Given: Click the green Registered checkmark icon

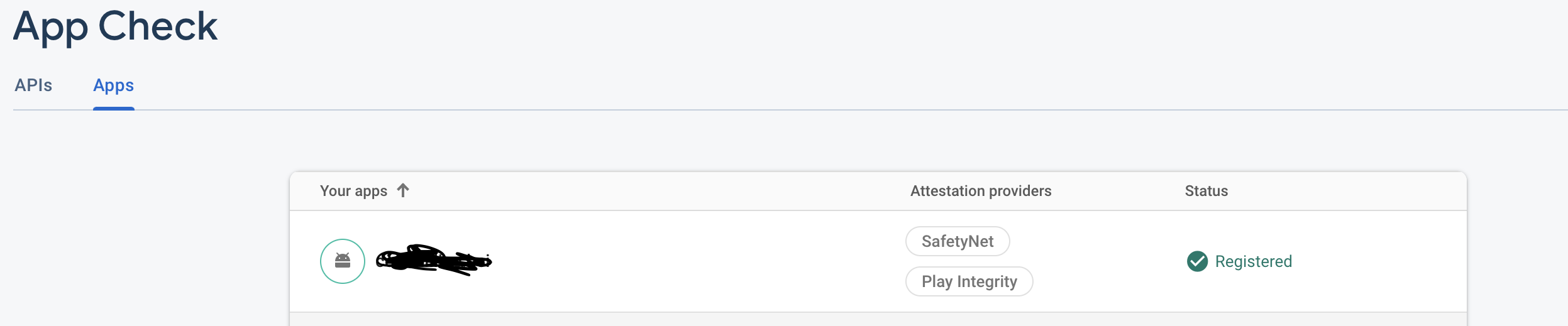Looking at the screenshot, I should click(1197, 261).
